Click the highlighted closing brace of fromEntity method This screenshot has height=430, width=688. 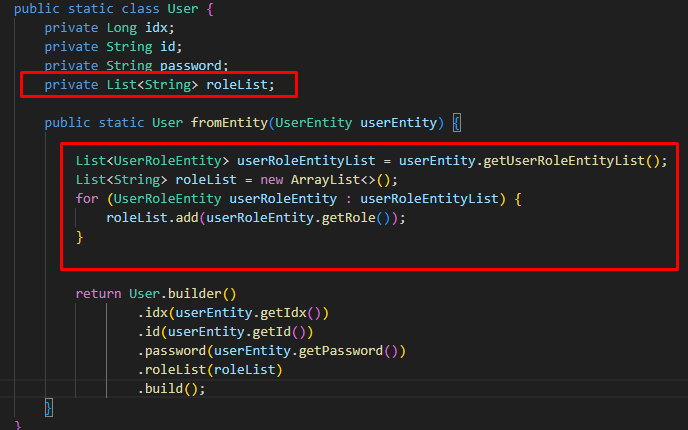pos(48,408)
